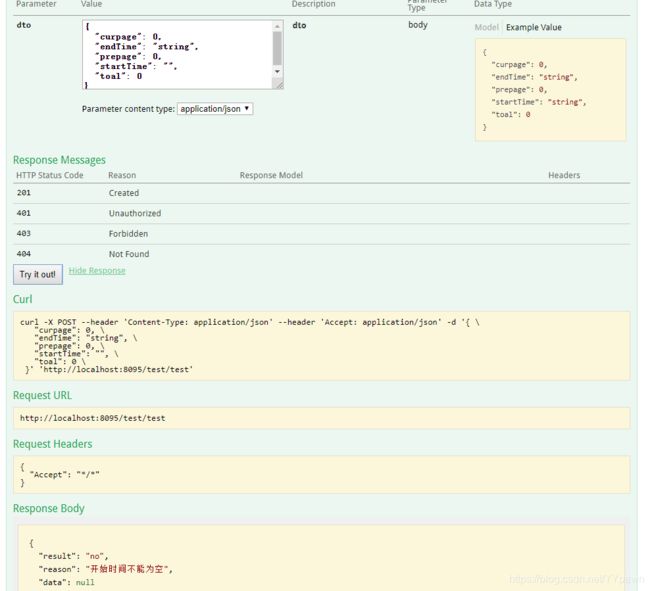Click the Response Model column header
The width and height of the screenshot is (650, 591).
pos(271,175)
